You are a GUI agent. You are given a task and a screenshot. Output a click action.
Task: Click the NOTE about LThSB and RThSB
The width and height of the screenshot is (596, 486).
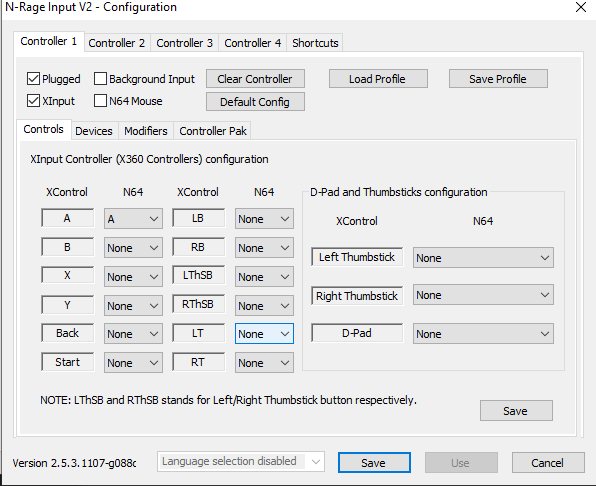[228, 400]
